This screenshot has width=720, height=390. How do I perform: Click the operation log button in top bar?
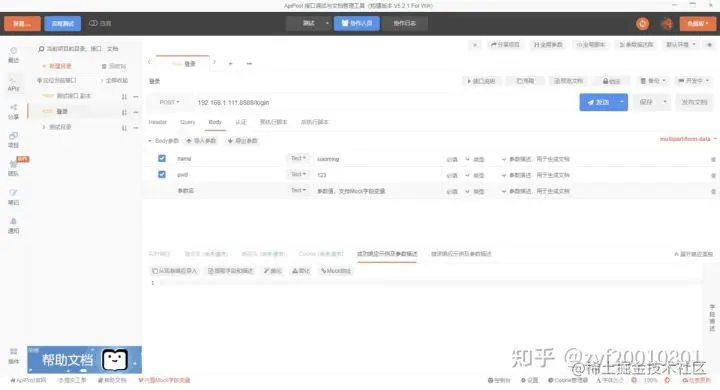tap(405, 23)
